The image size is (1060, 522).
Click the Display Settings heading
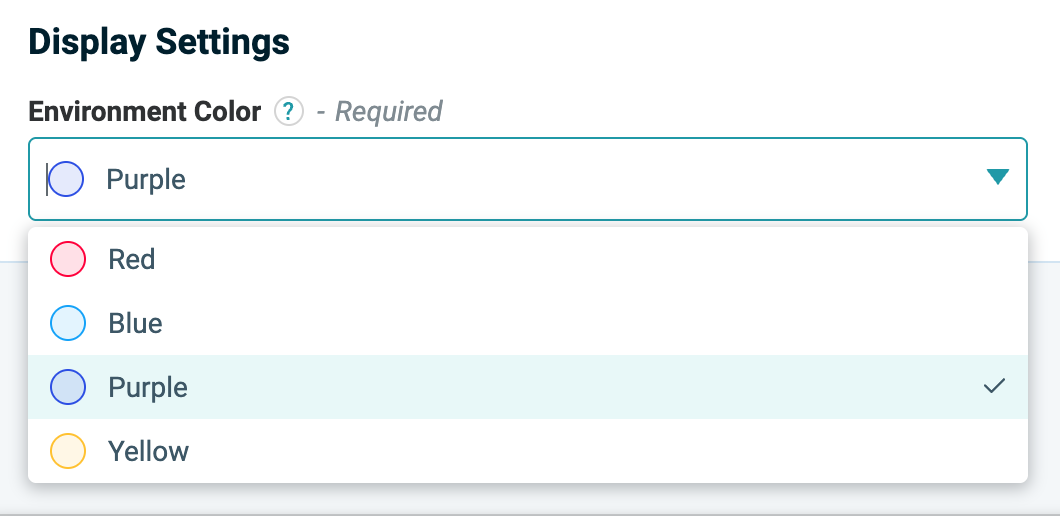coord(159,42)
